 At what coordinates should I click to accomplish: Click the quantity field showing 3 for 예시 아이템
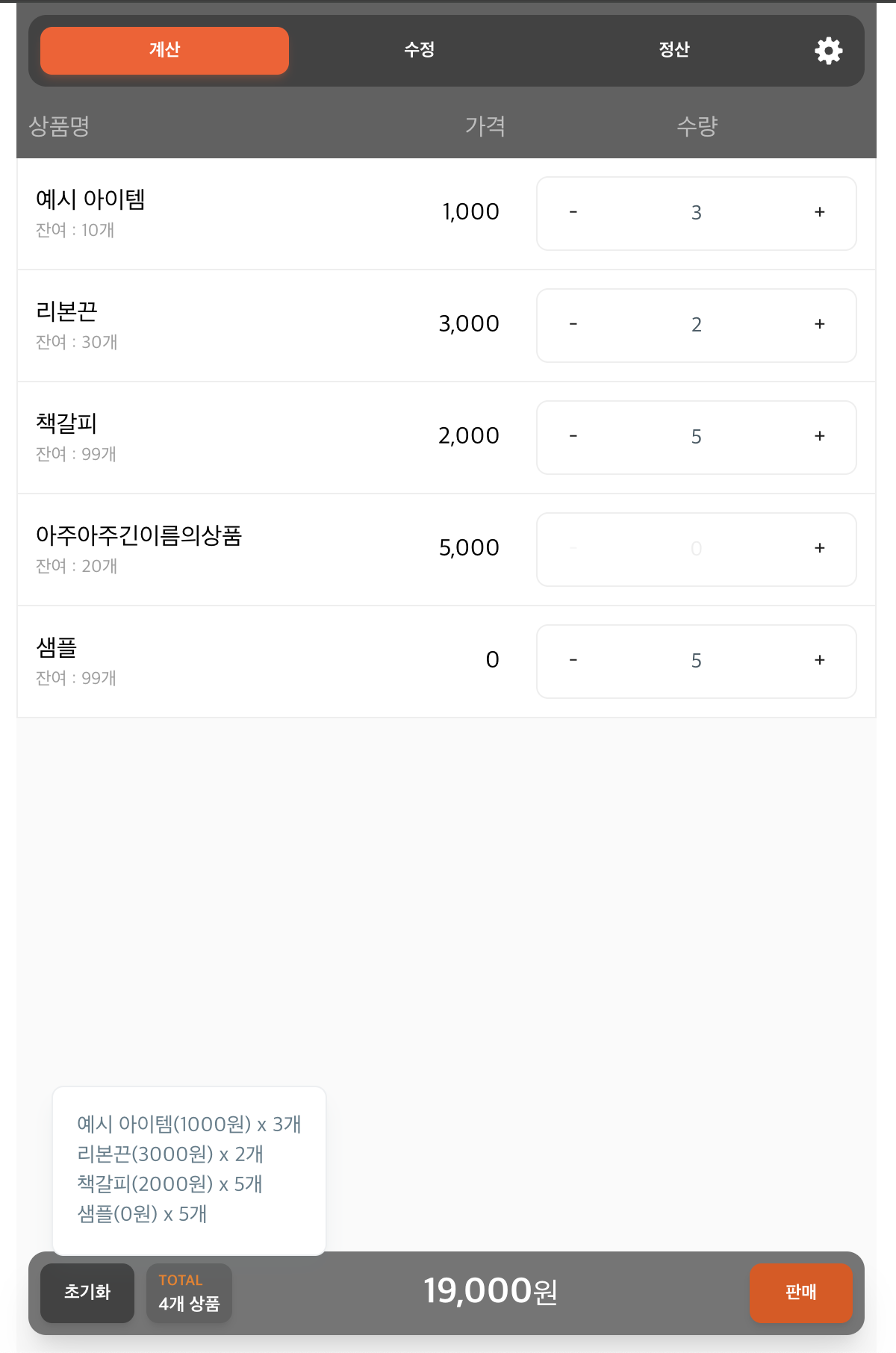696,213
